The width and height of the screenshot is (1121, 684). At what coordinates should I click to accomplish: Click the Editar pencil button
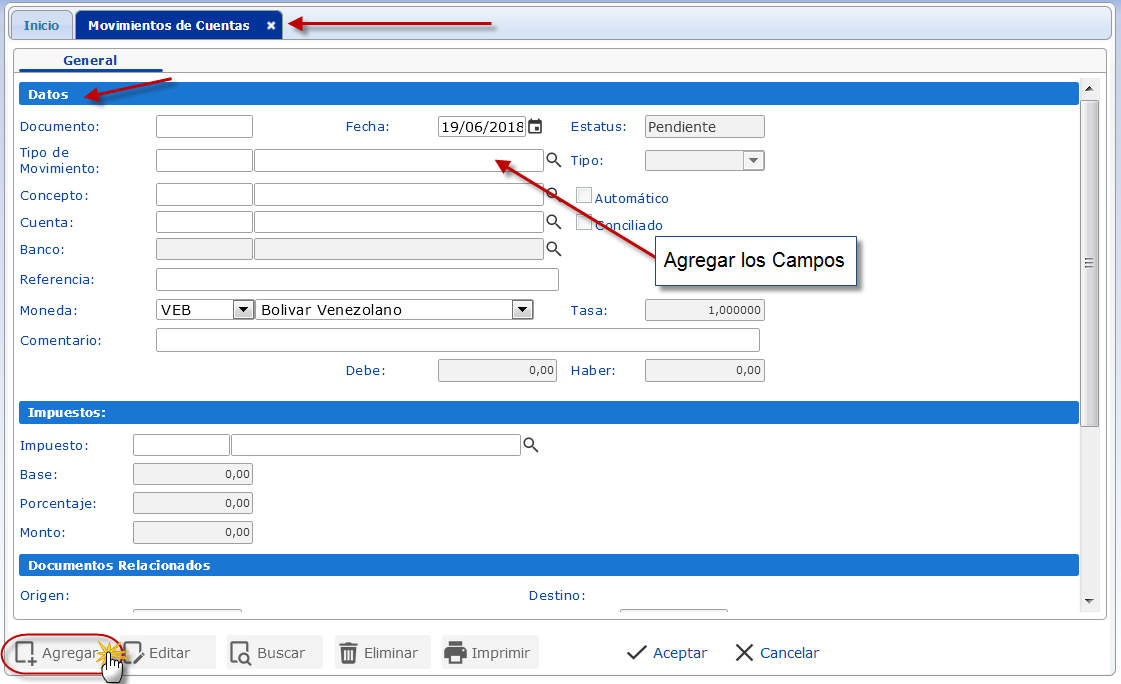click(160, 653)
